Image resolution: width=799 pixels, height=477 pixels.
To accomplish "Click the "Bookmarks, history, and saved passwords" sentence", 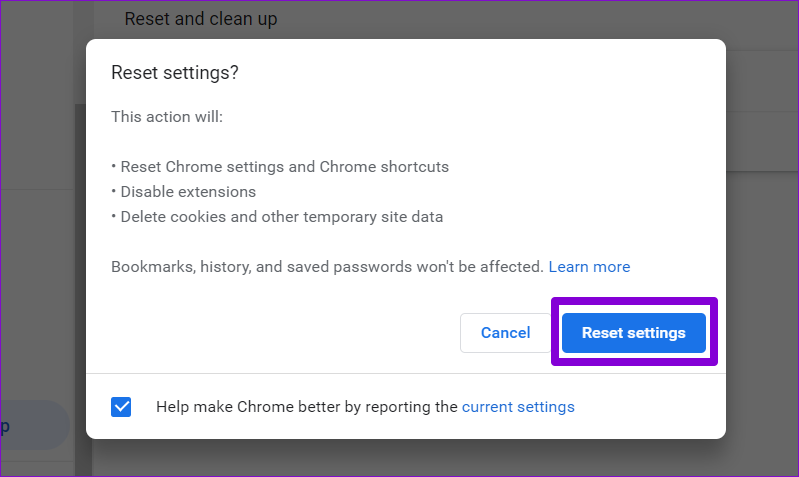I will (327, 267).
